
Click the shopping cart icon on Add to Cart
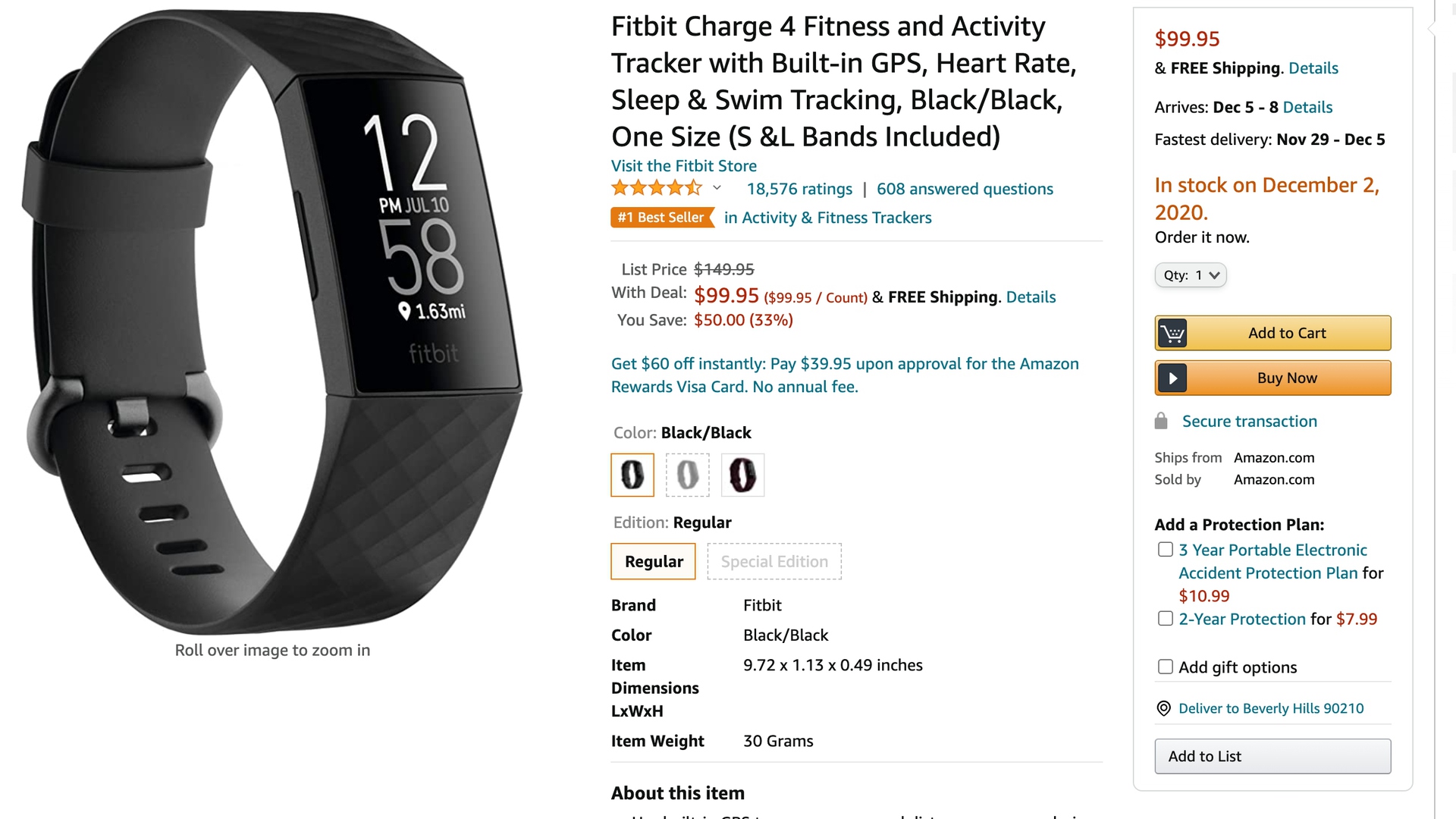(1172, 333)
